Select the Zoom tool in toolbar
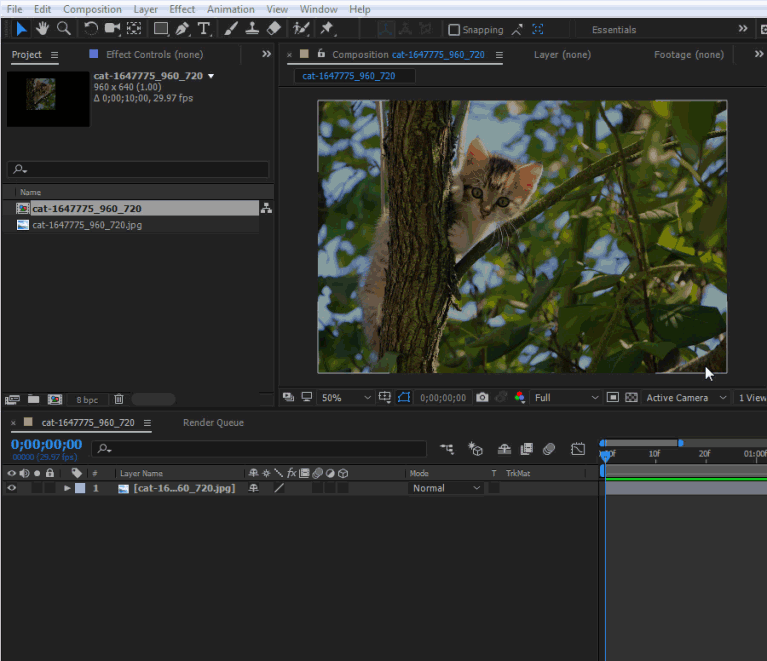This screenshot has height=661, width=767. tap(63, 29)
